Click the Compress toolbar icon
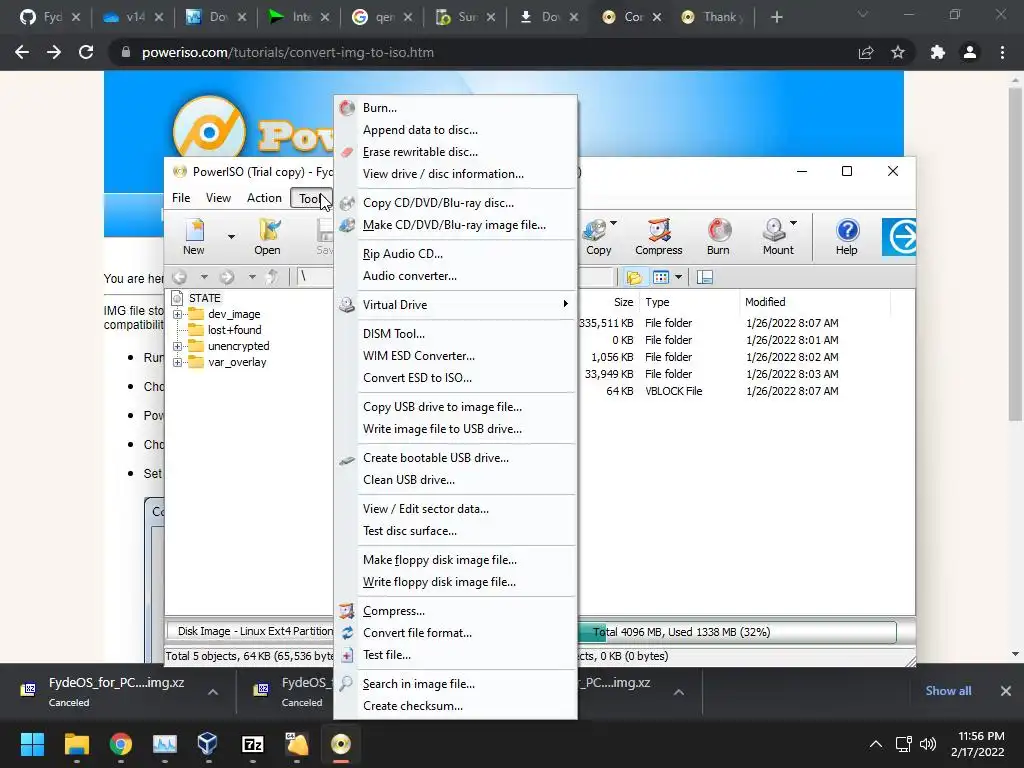The height and width of the screenshot is (768, 1024). point(658,236)
